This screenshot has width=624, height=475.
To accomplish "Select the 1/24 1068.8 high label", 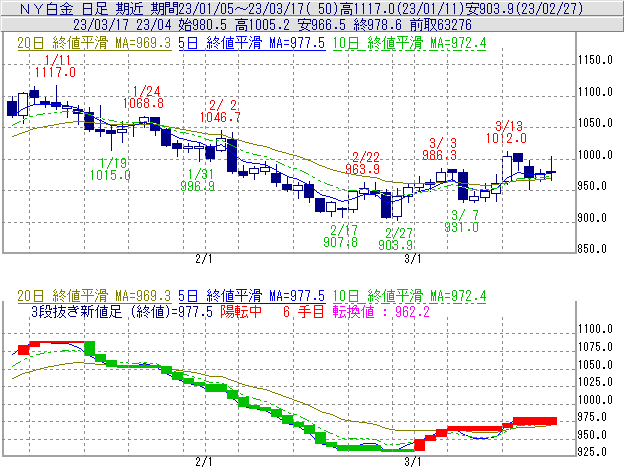I will click(x=144, y=97).
